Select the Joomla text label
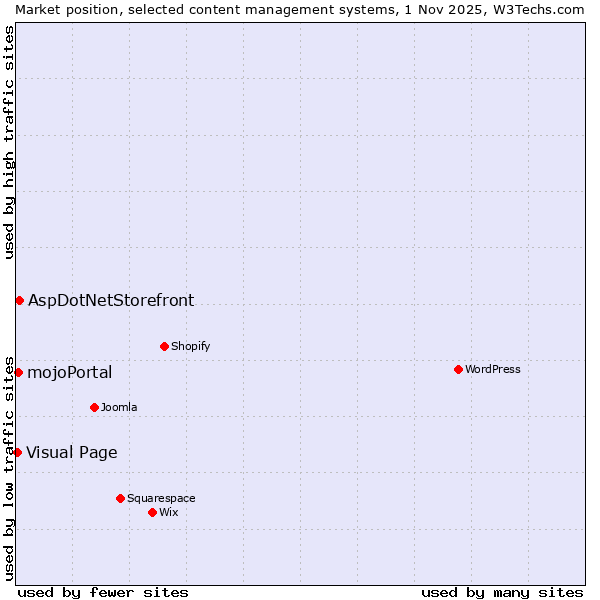This screenshot has width=600, height=600. click(x=119, y=407)
